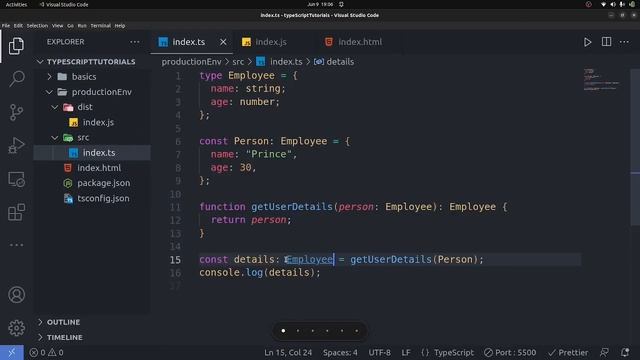Split the editor to the right
The height and width of the screenshot is (360, 640).
tap(606, 42)
